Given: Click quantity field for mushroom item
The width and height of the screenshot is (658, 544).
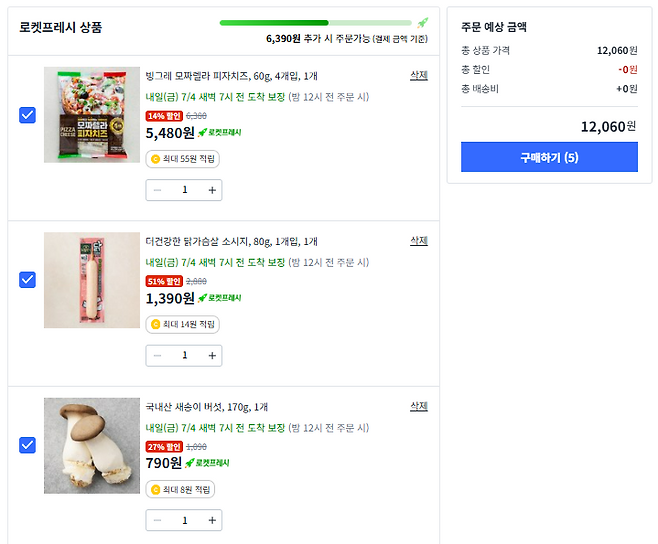Looking at the screenshot, I should tap(184, 520).
